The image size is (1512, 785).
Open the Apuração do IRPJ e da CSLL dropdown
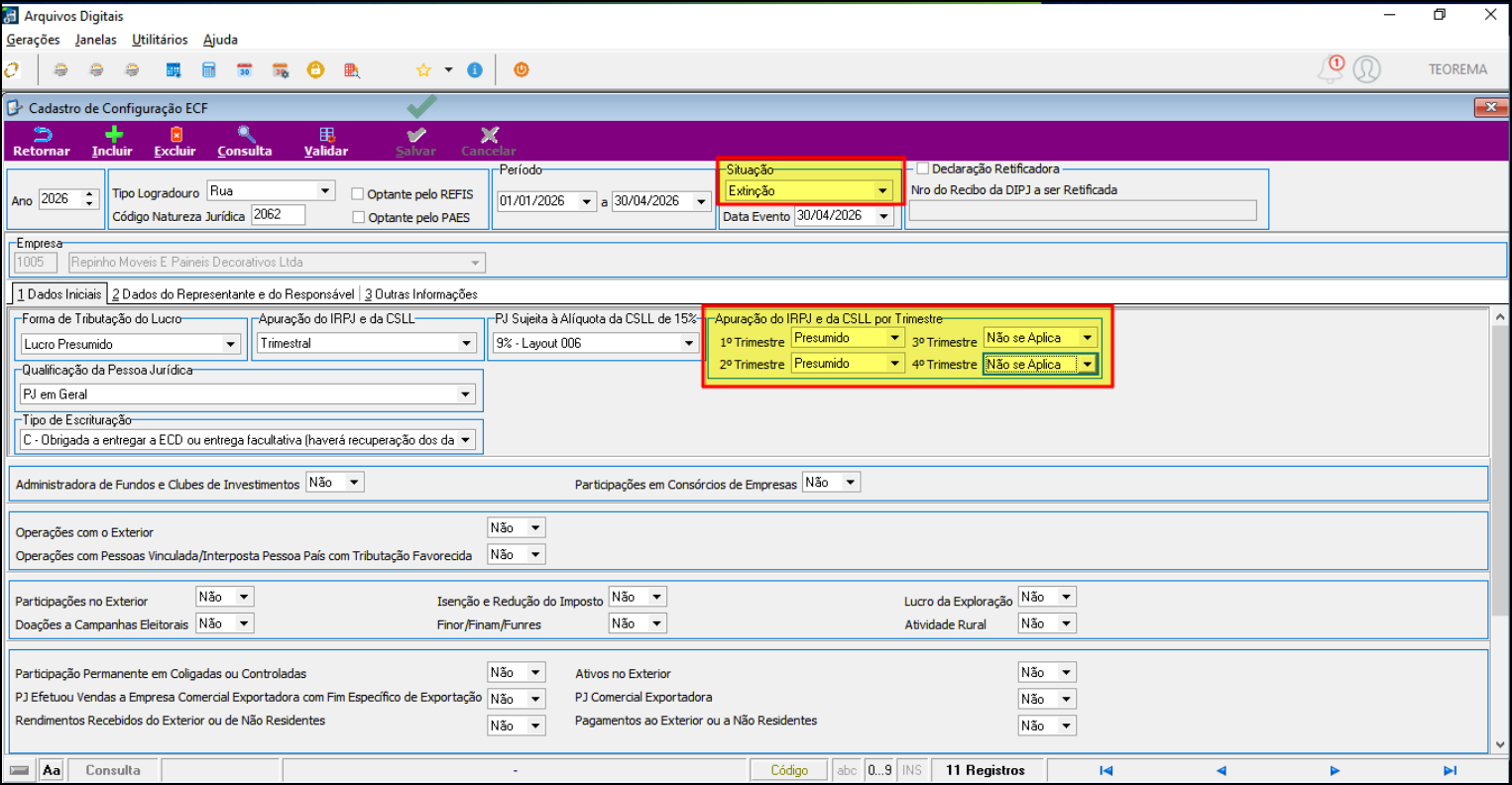pyautogui.click(x=466, y=343)
